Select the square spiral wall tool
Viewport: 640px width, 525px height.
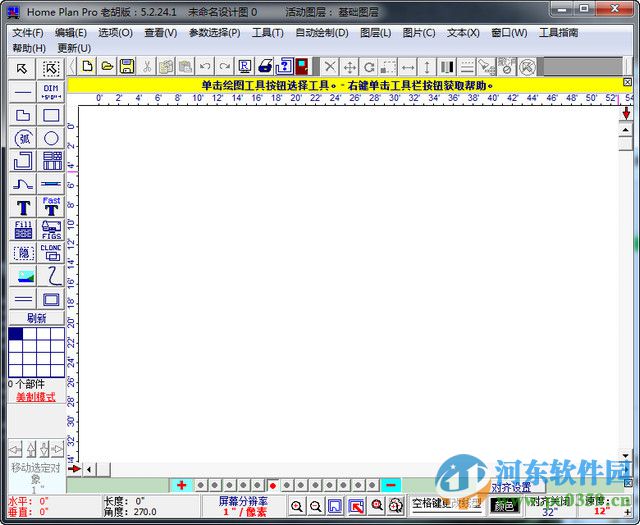23,161
